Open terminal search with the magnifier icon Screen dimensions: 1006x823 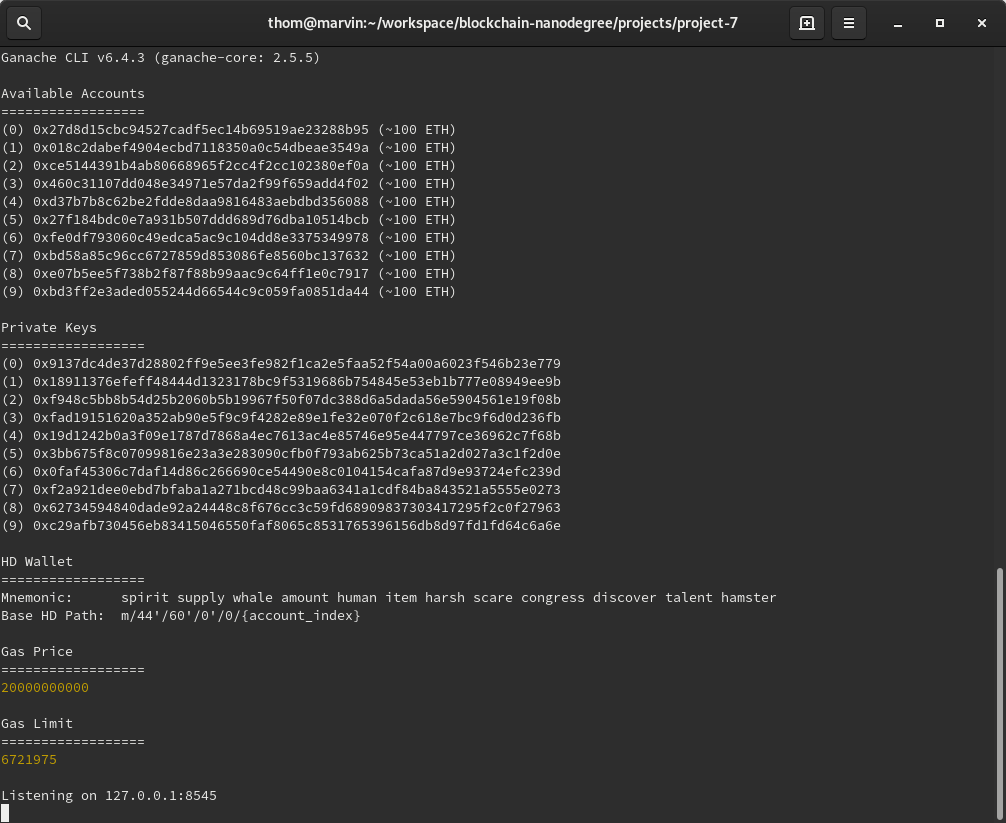(x=24, y=23)
